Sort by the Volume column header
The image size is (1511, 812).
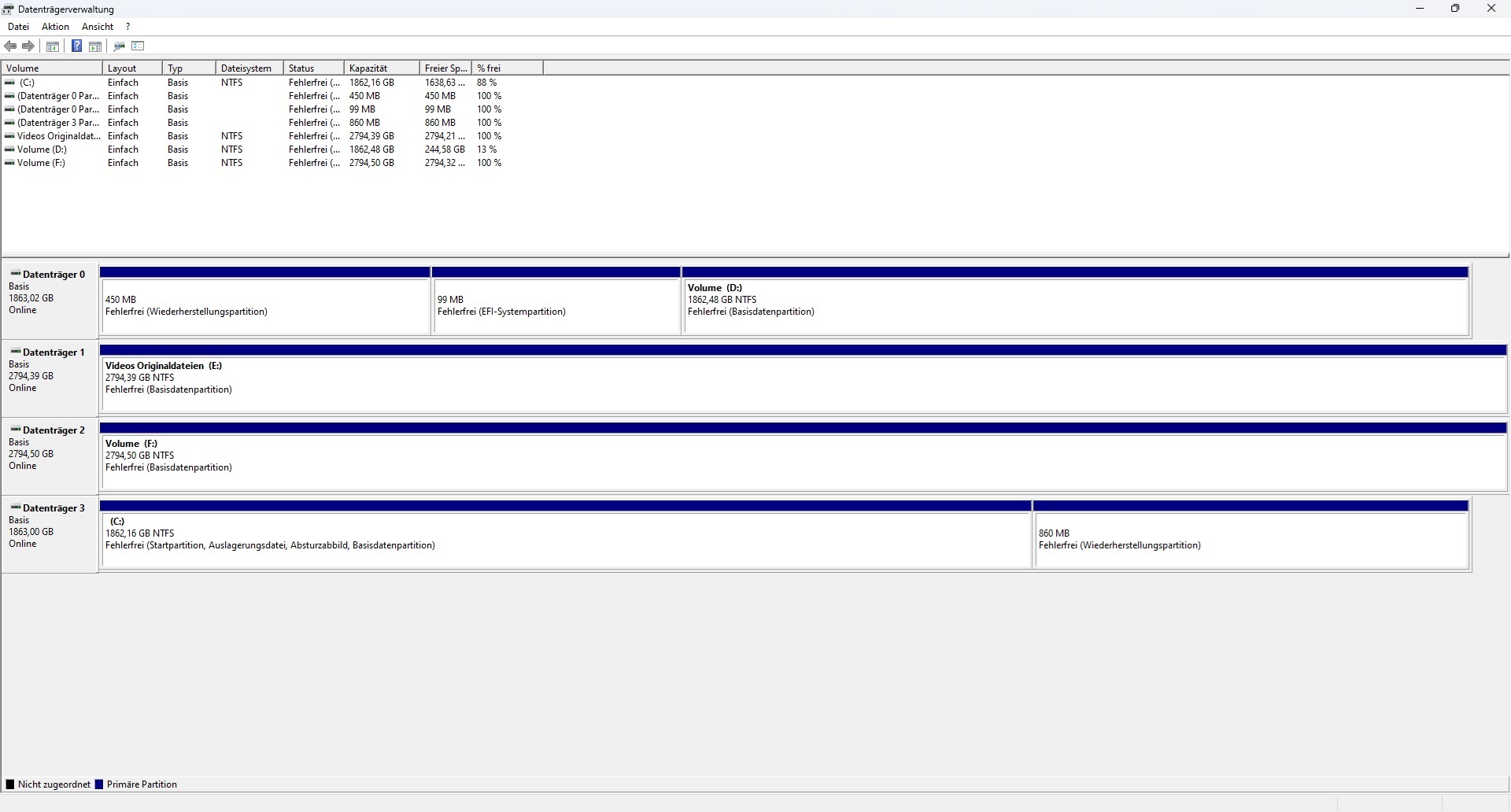pos(52,68)
